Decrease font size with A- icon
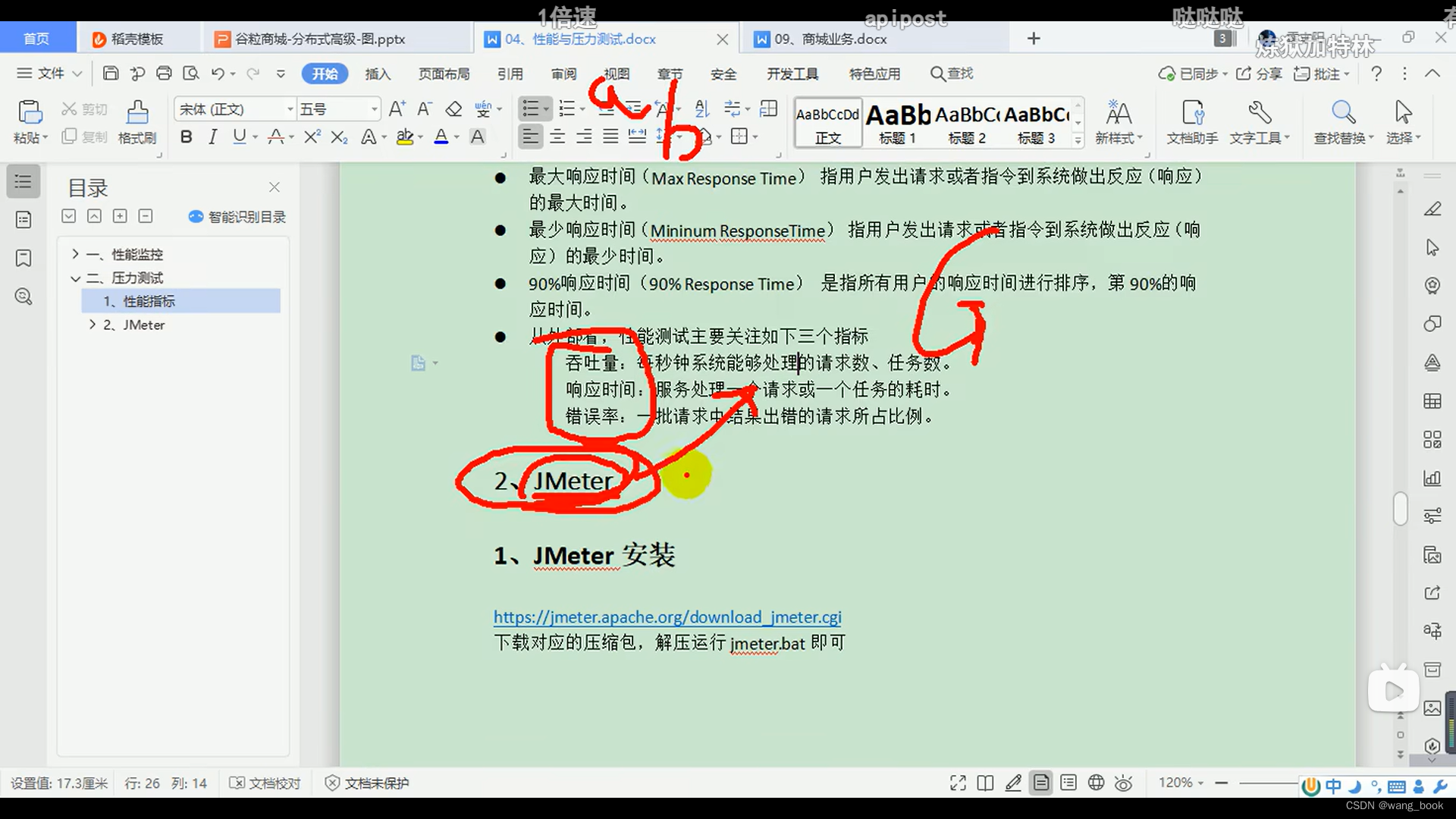Image resolution: width=1456 pixels, height=819 pixels. [425, 109]
